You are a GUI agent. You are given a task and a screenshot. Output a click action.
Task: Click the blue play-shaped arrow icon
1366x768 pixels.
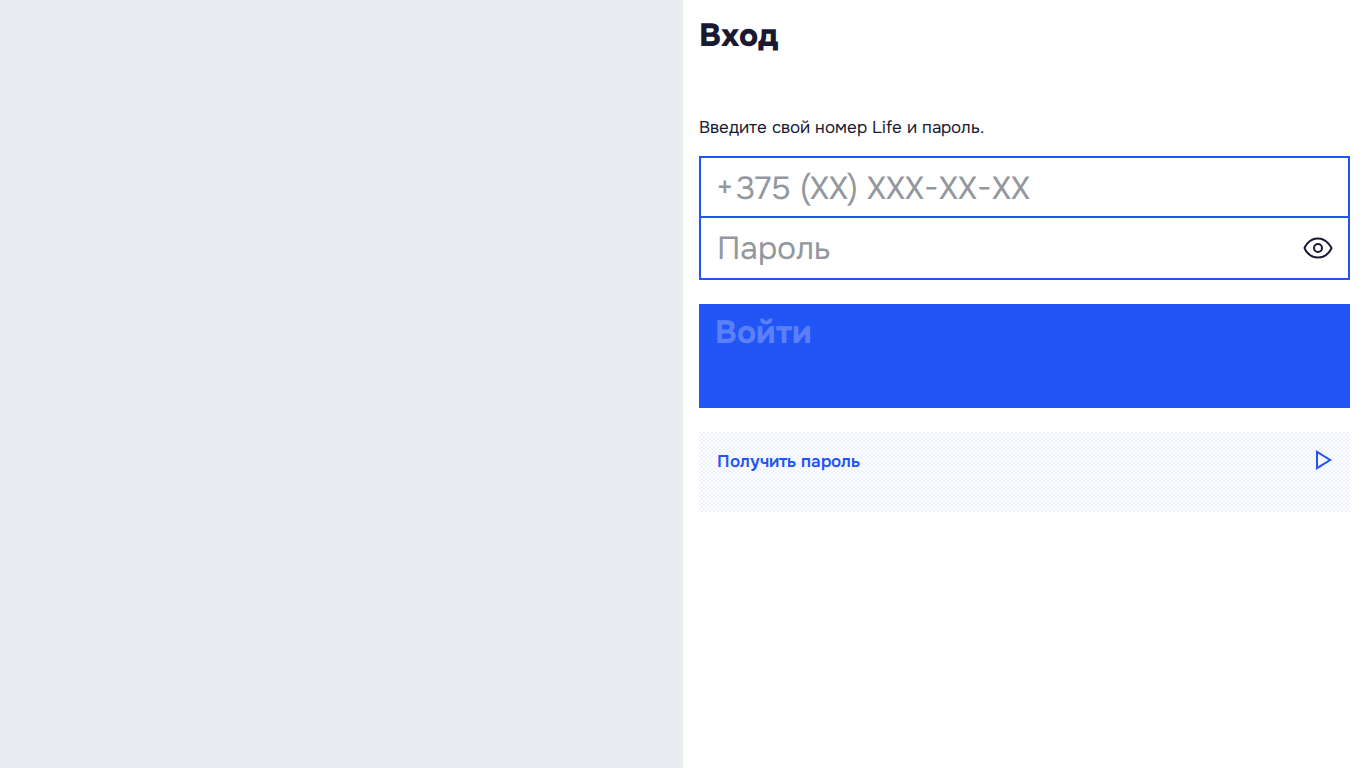pyautogui.click(x=1323, y=460)
